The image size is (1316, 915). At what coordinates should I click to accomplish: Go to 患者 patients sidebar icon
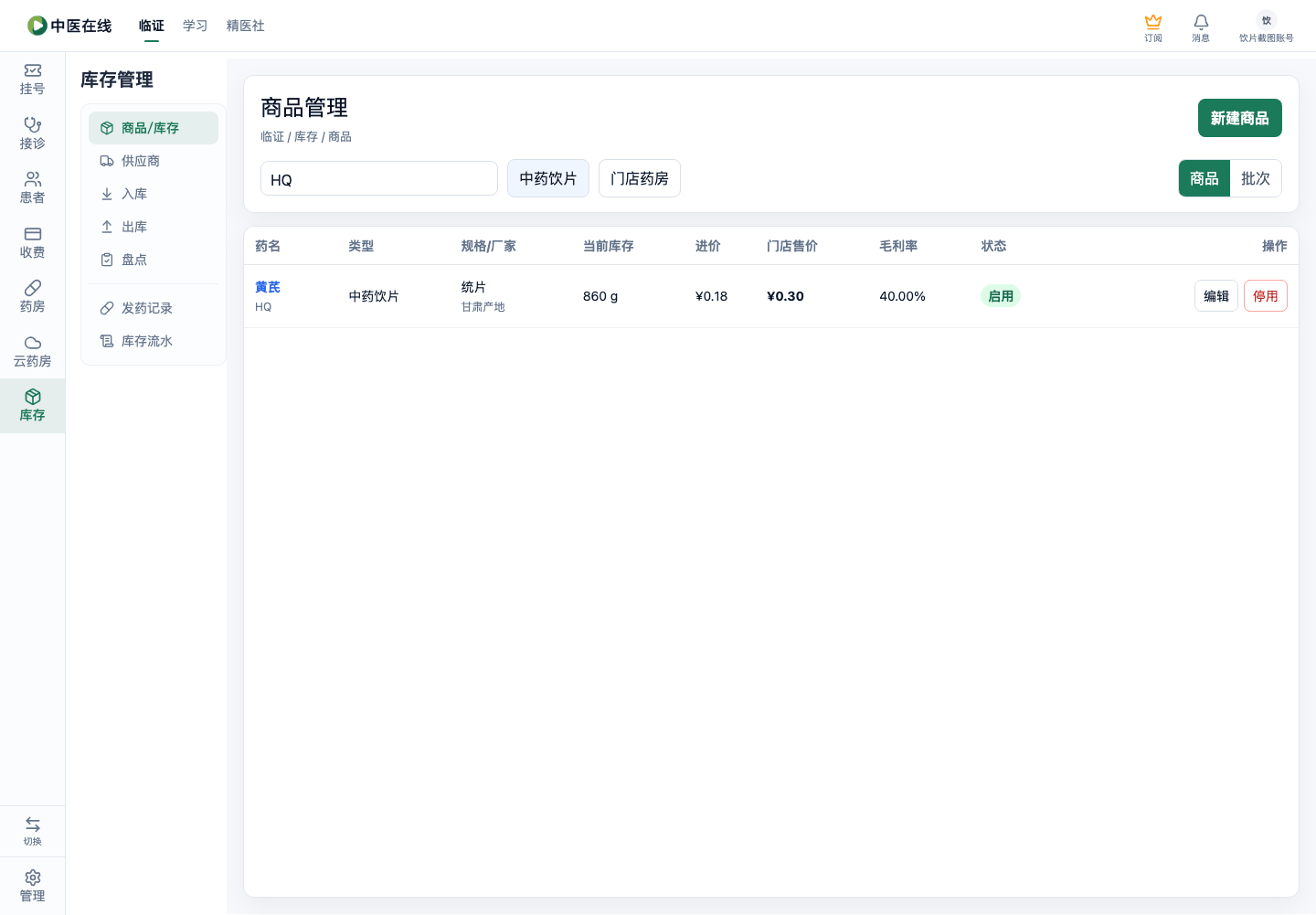(33, 179)
